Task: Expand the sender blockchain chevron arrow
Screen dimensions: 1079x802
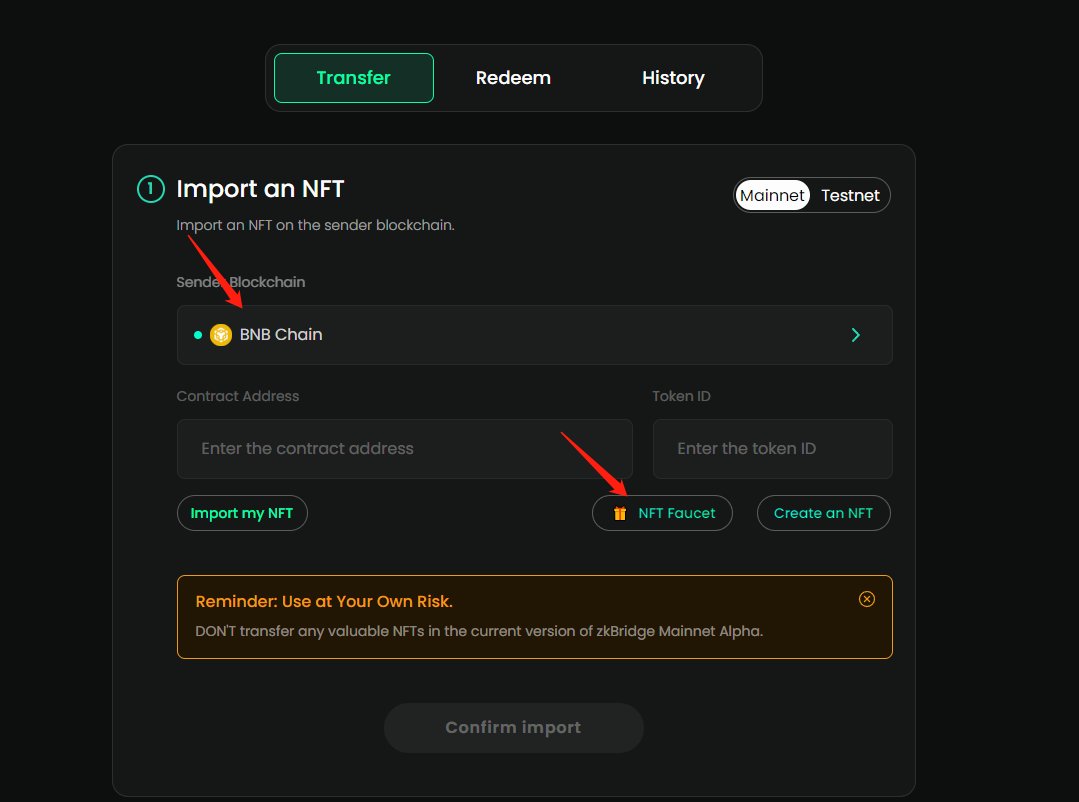Action: click(x=855, y=335)
